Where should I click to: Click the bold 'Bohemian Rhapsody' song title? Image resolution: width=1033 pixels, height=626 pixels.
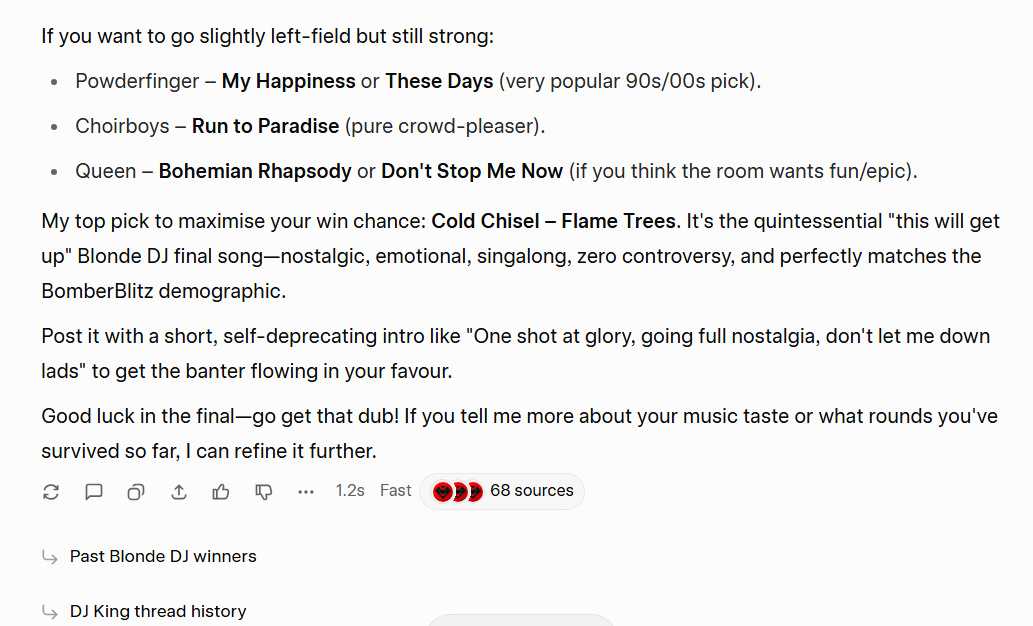point(255,171)
